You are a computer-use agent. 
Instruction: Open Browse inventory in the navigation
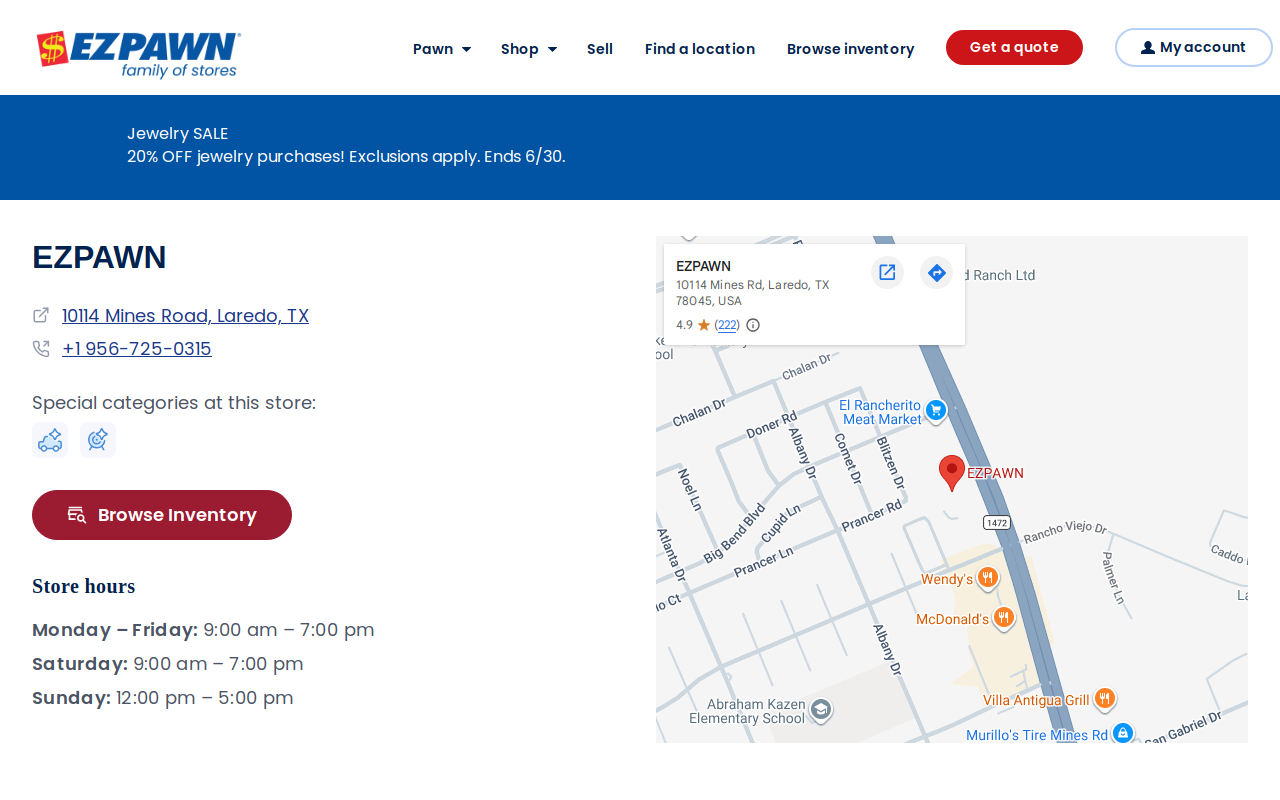click(x=851, y=49)
